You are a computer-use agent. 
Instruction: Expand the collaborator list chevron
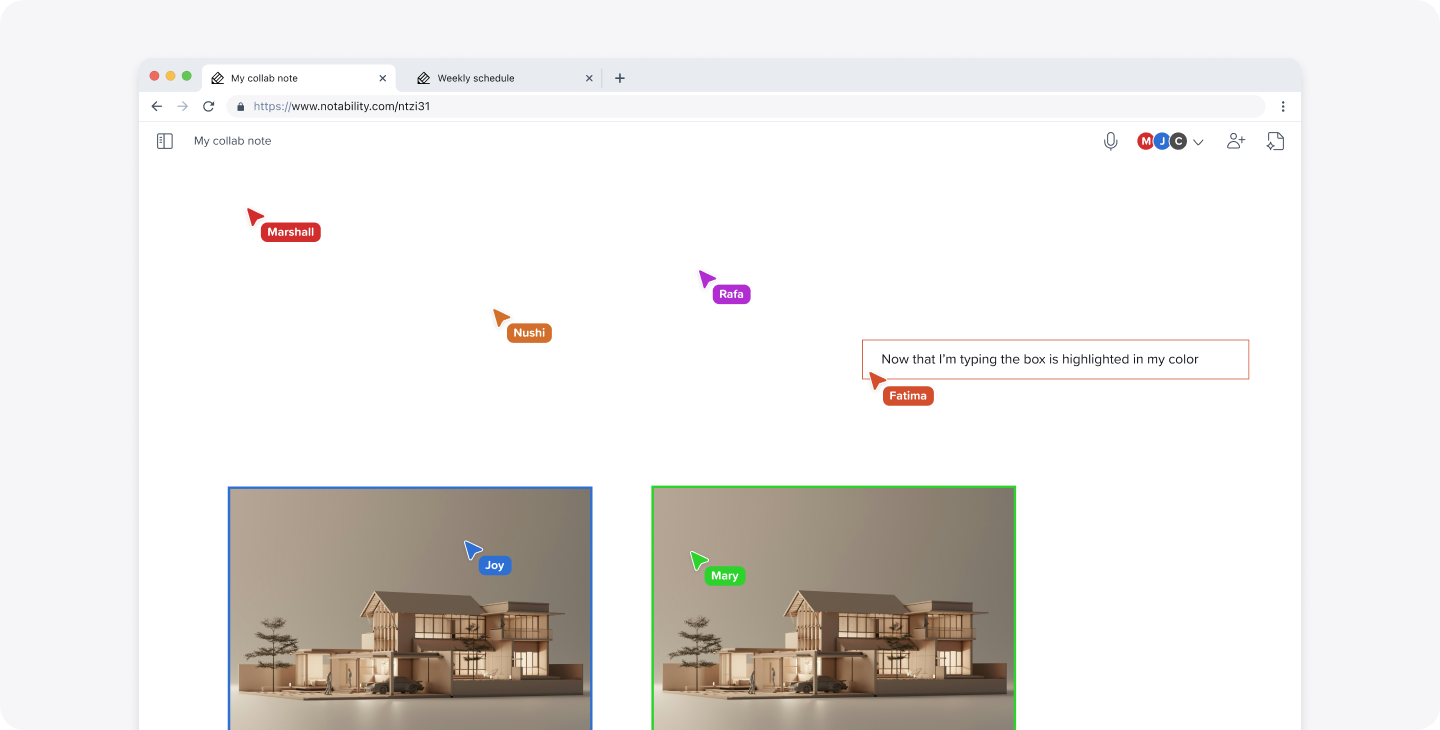click(1198, 141)
